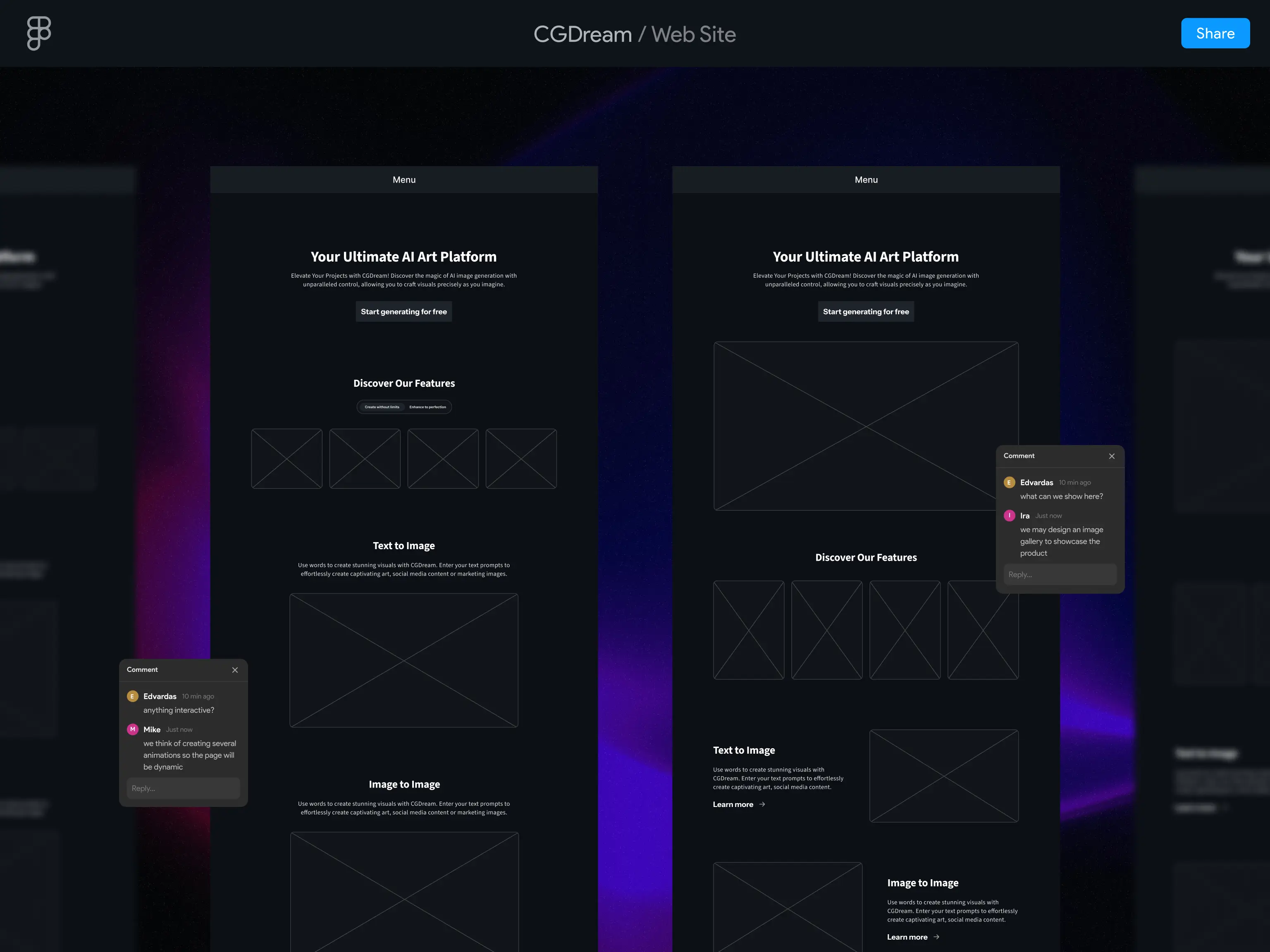
Task: Click Ira's pink avatar
Action: coord(1009,516)
